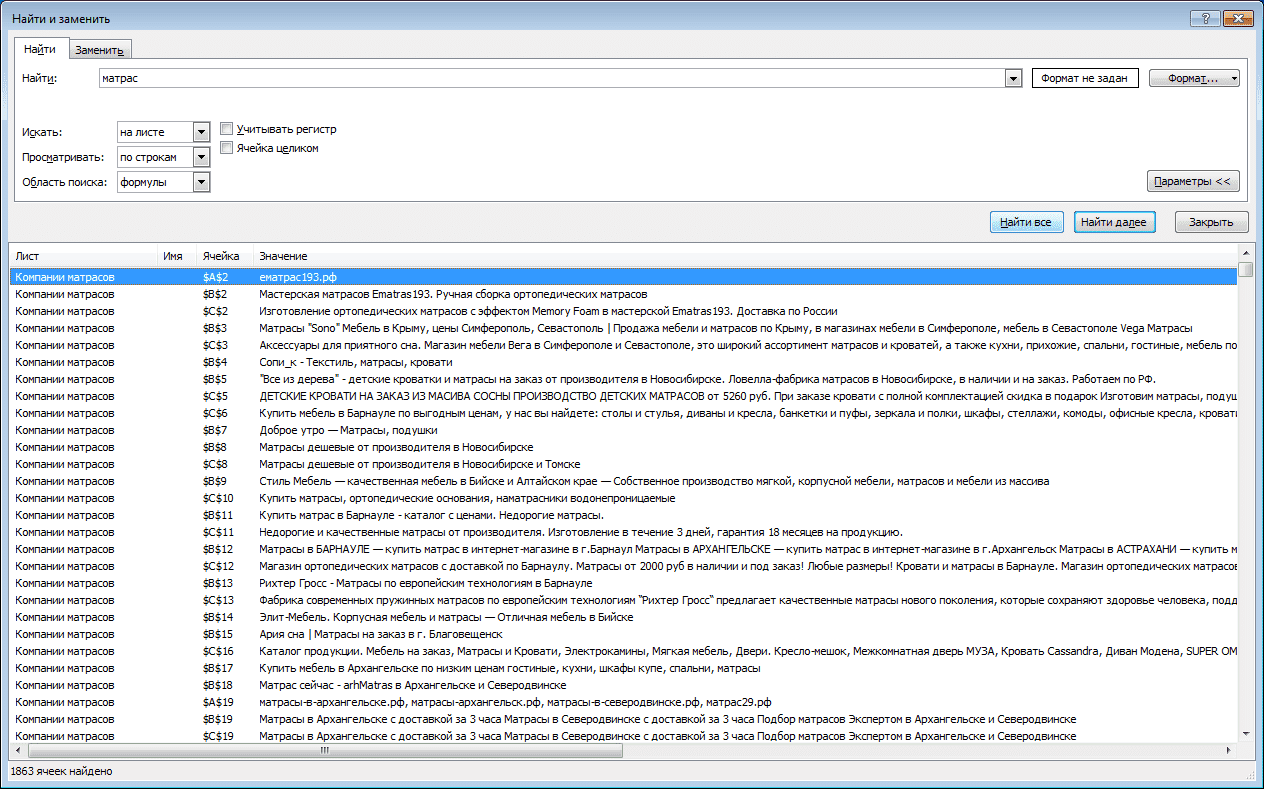Expand the Формат button dropdown arrow
Image resolution: width=1264 pixels, height=789 pixels.
[x=1234, y=78]
